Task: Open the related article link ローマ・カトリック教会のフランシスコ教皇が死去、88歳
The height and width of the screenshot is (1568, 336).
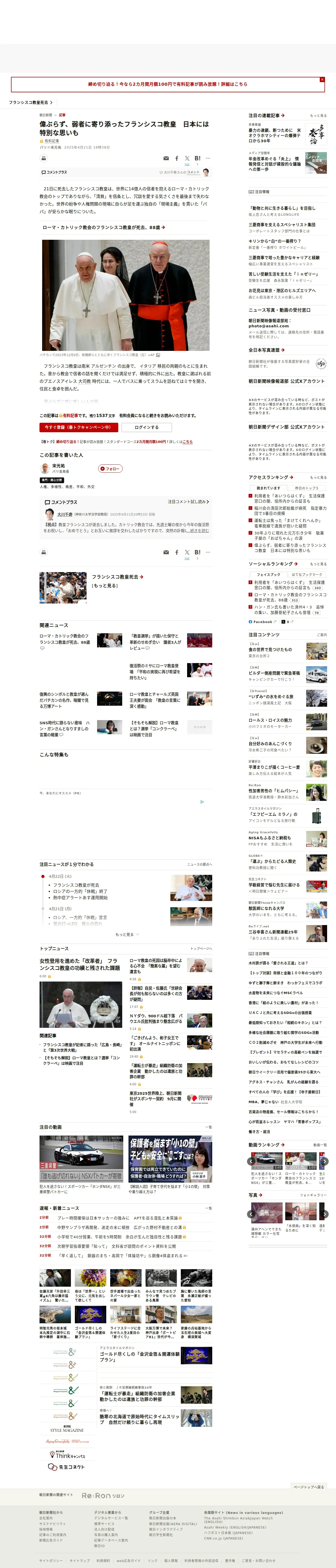Action: pos(103,228)
